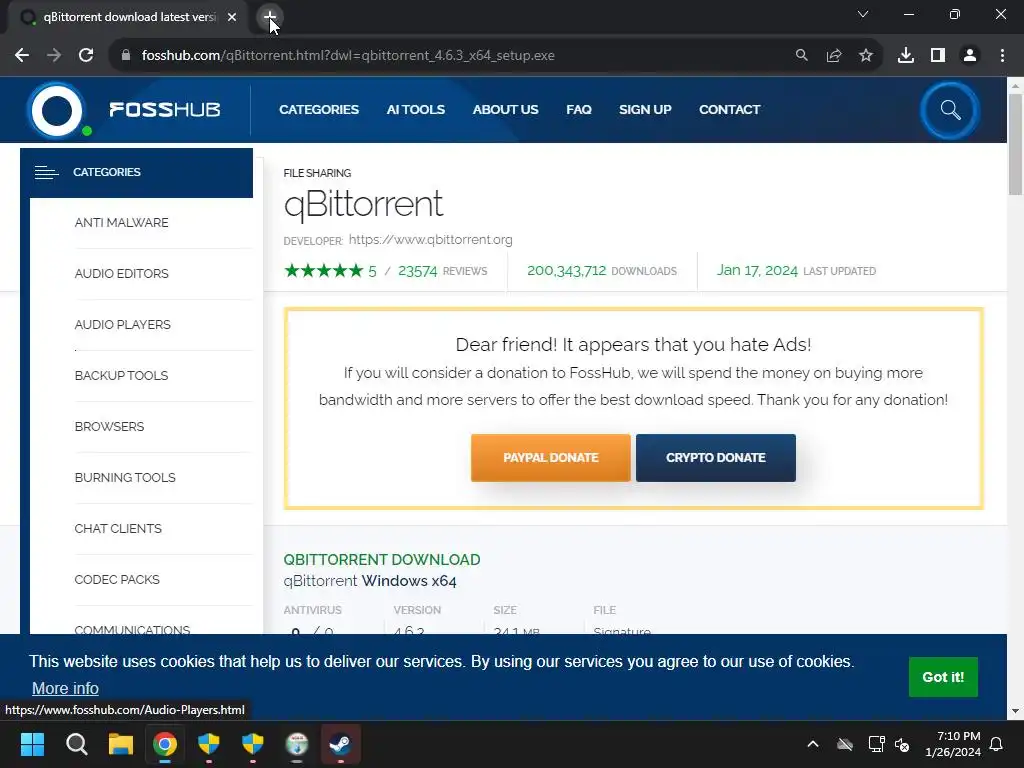
Task: Select CODEC PACKS category
Action: pos(117,579)
